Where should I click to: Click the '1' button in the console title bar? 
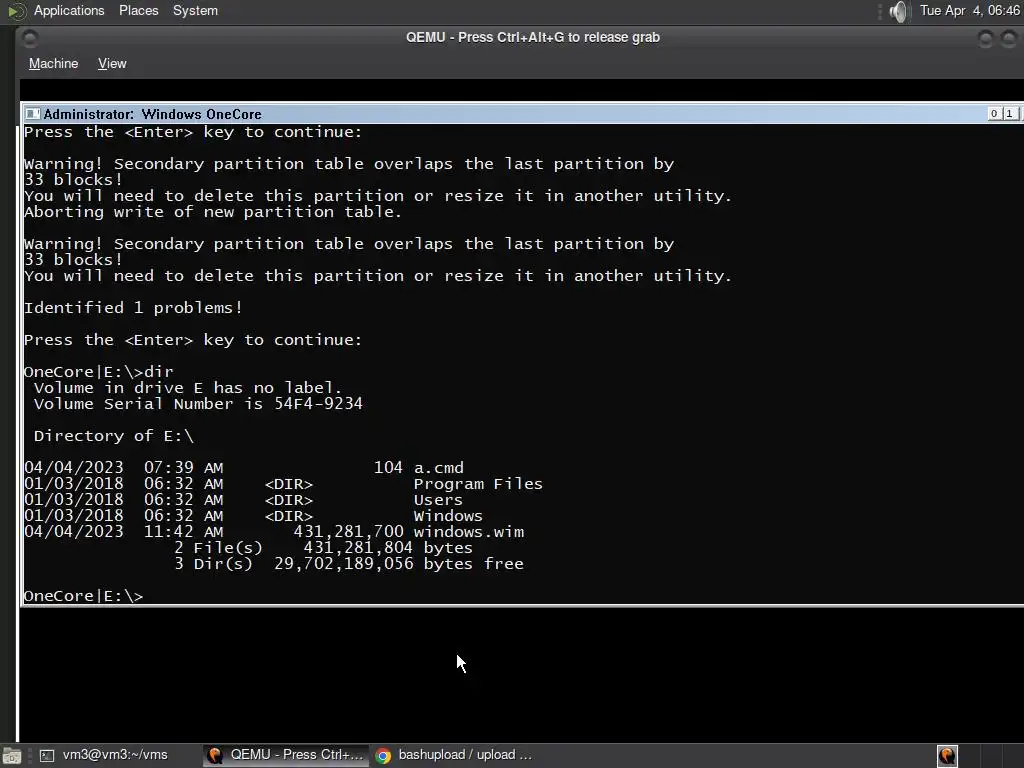pos(1010,114)
